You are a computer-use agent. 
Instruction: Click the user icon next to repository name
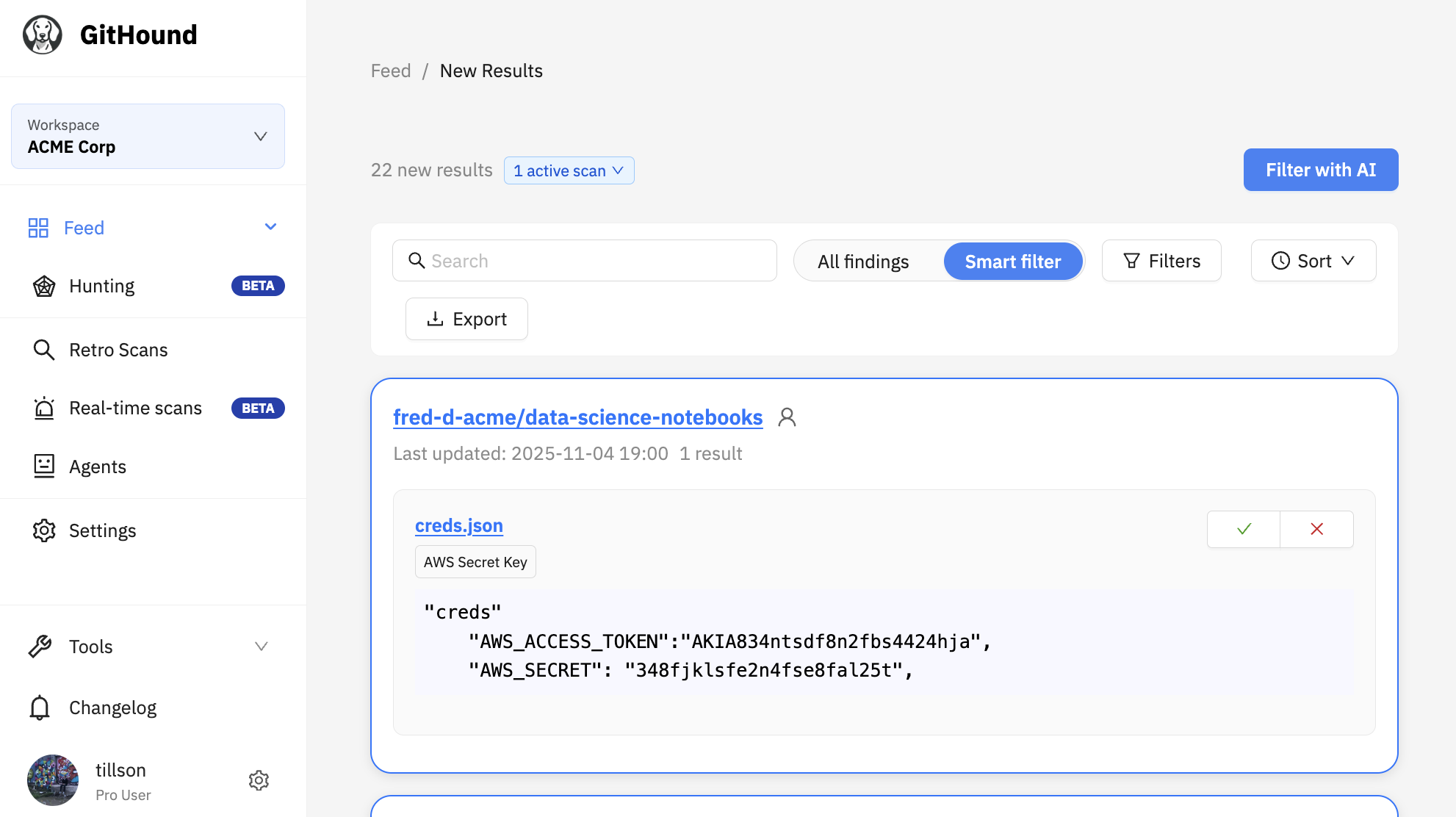tap(787, 417)
